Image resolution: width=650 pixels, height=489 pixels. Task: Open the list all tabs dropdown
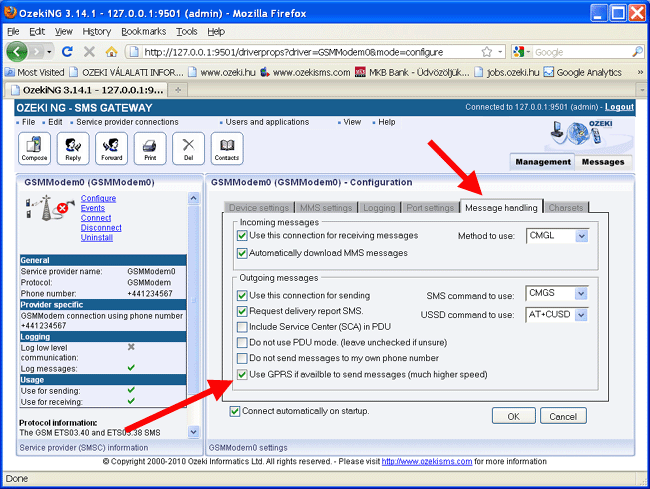tap(642, 90)
